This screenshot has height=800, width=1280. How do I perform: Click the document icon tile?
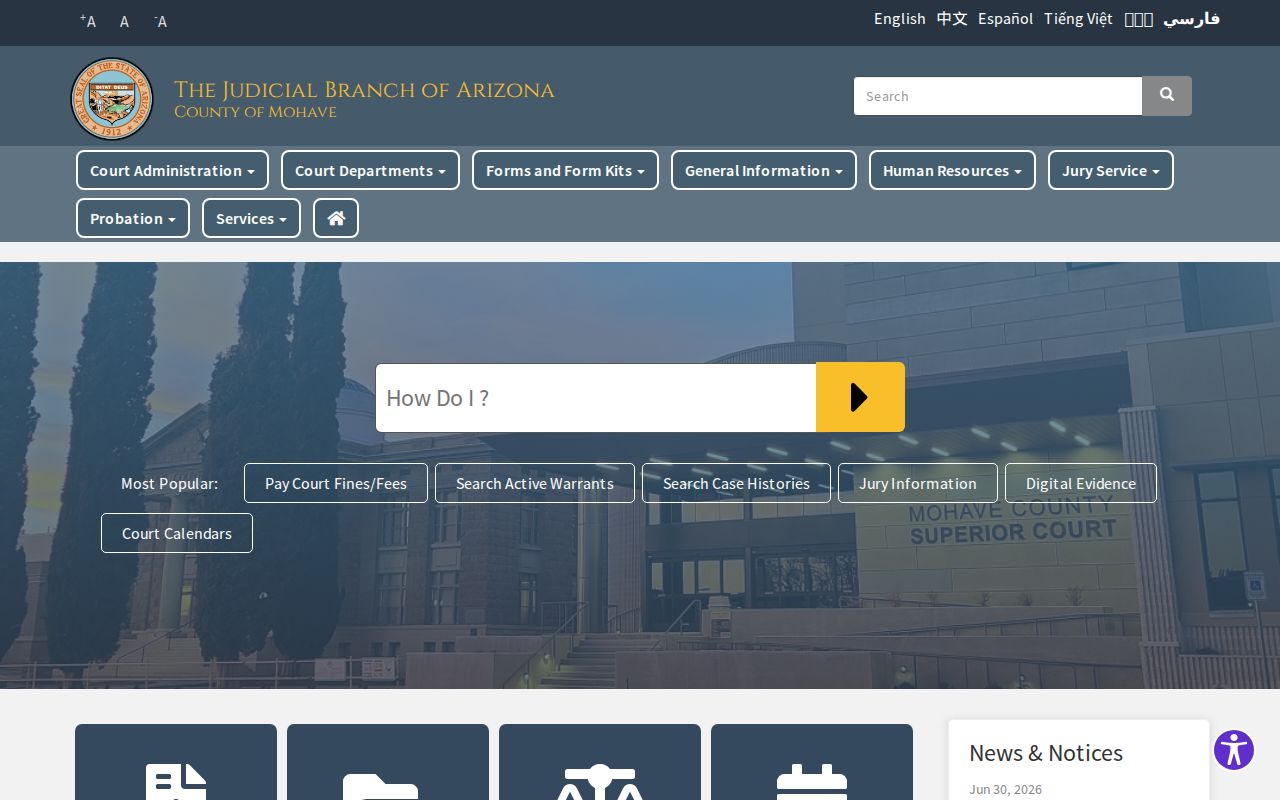[176, 762]
